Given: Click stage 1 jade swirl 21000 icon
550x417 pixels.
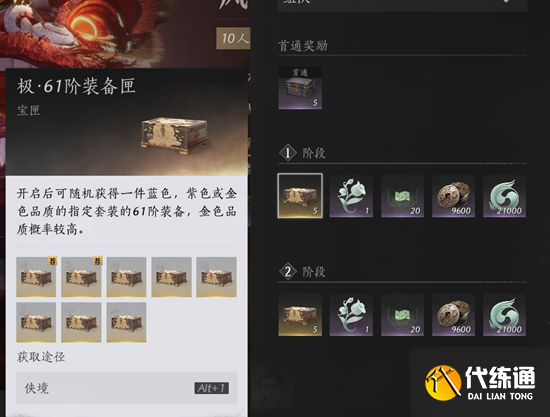Looking at the screenshot, I should [x=504, y=196].
